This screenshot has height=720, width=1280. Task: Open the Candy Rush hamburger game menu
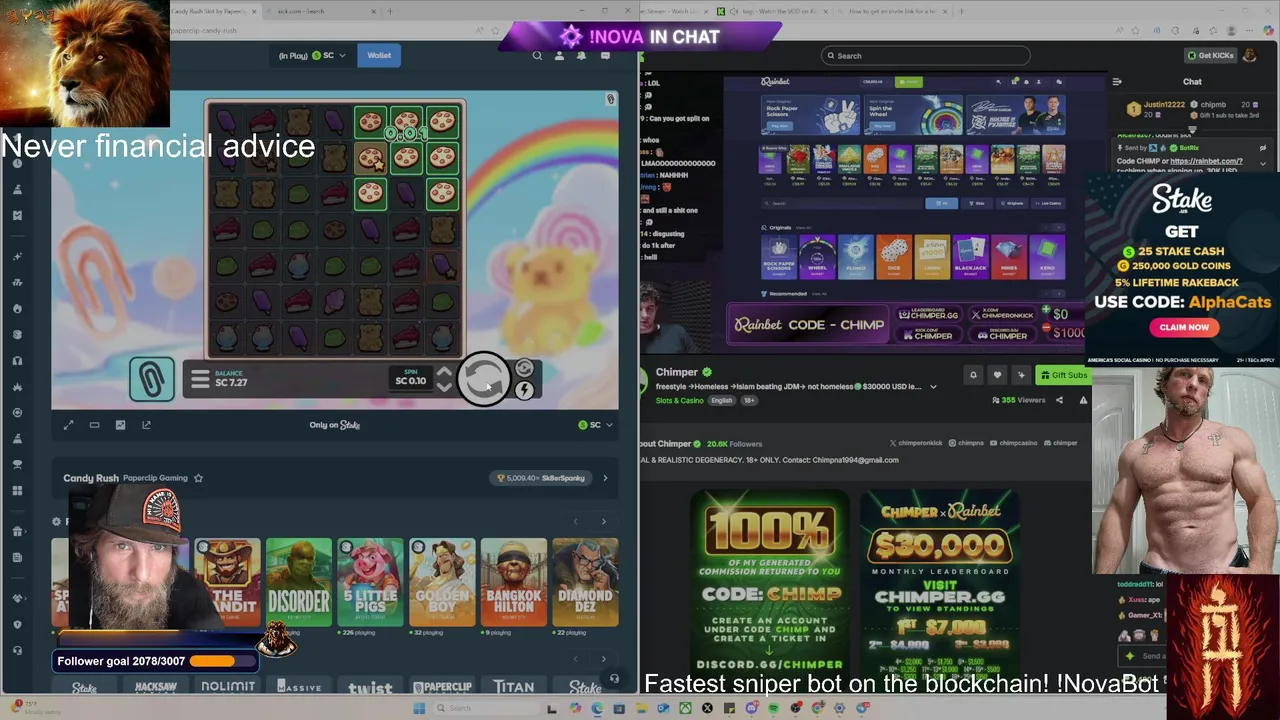[199, 379]
